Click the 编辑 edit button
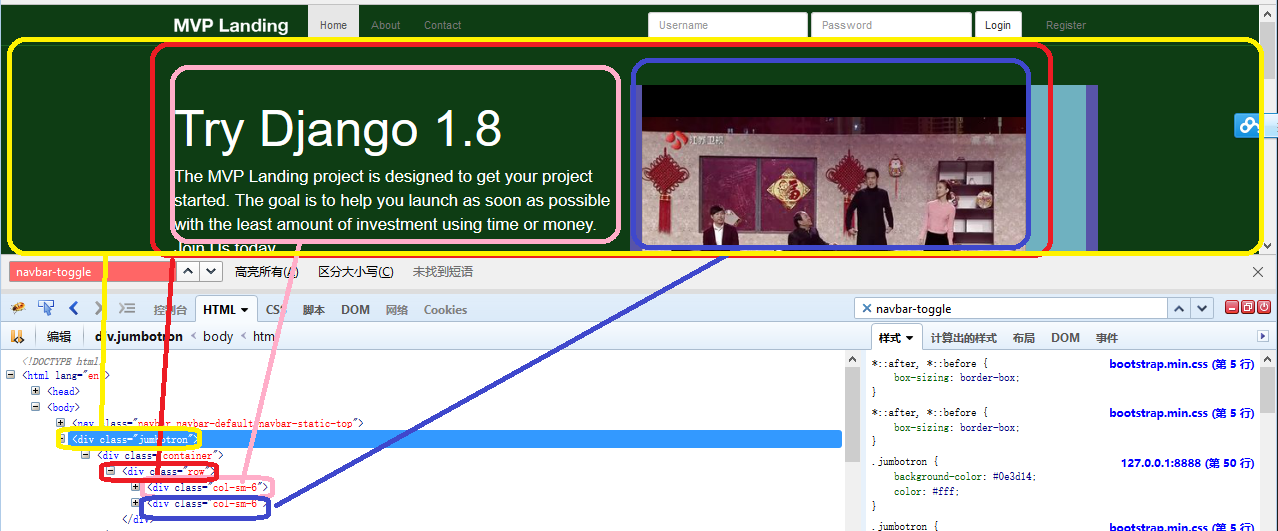The height and width of the screenshot is (531, 1278). 59,337
